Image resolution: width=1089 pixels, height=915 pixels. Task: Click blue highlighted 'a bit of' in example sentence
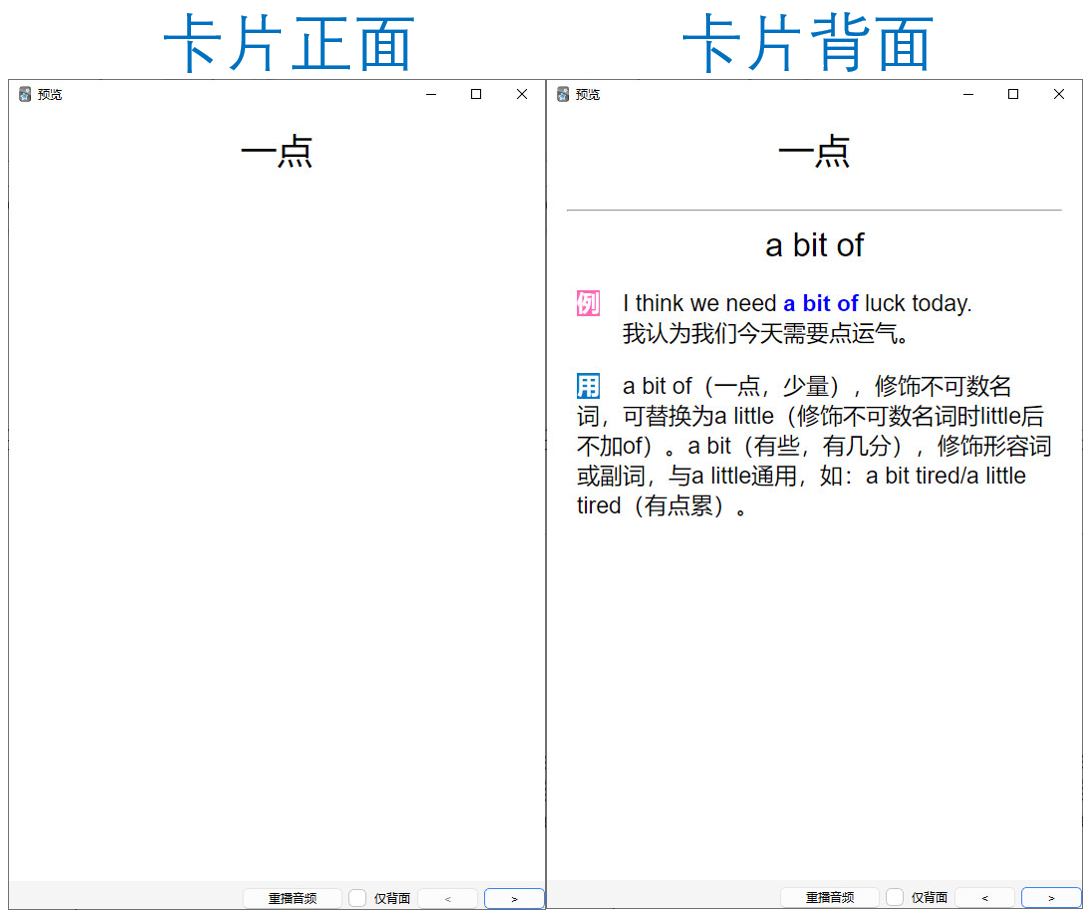[x=821, y=304]
